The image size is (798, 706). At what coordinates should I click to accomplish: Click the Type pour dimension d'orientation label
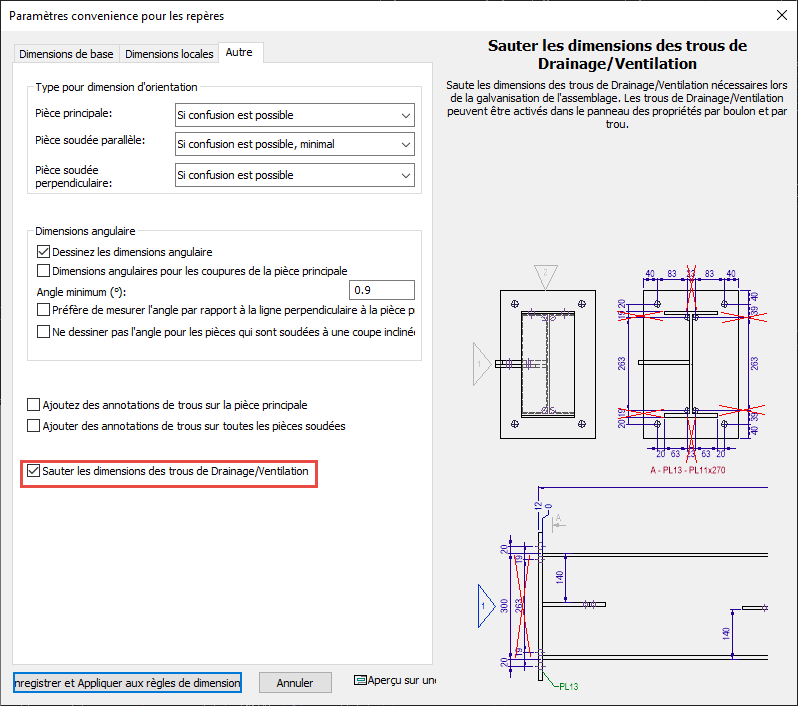coord(116,87)
